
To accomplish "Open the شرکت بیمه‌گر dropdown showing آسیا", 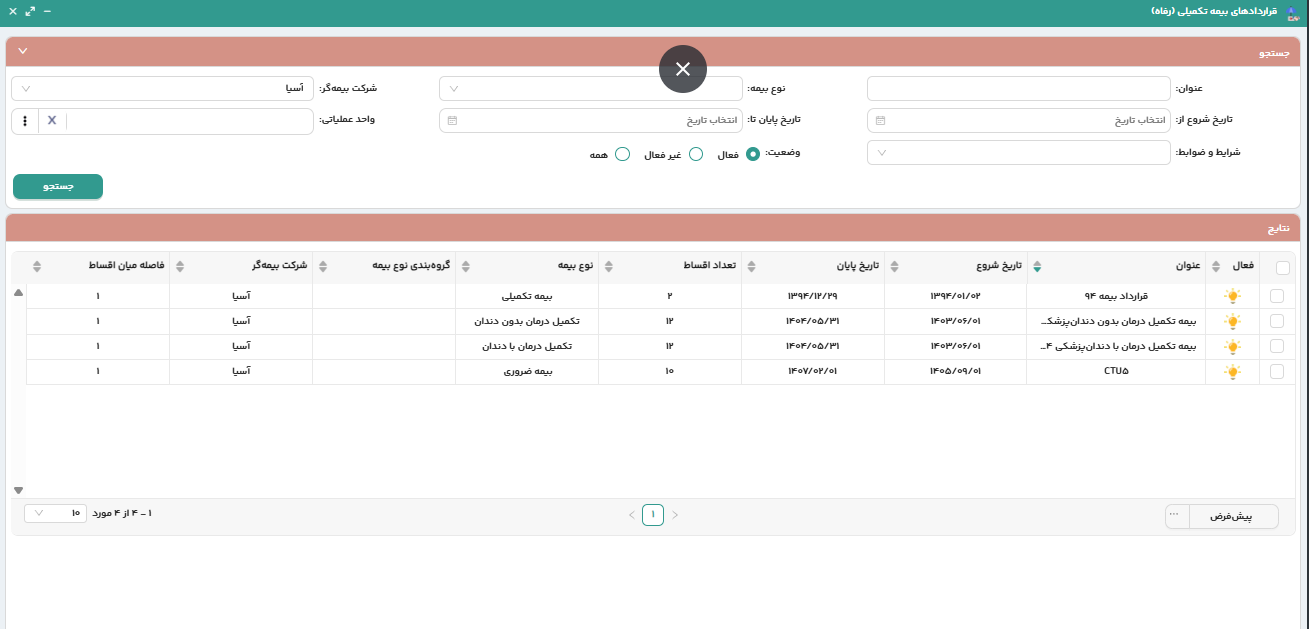I will pyautogui.click(x=162, y=88).
